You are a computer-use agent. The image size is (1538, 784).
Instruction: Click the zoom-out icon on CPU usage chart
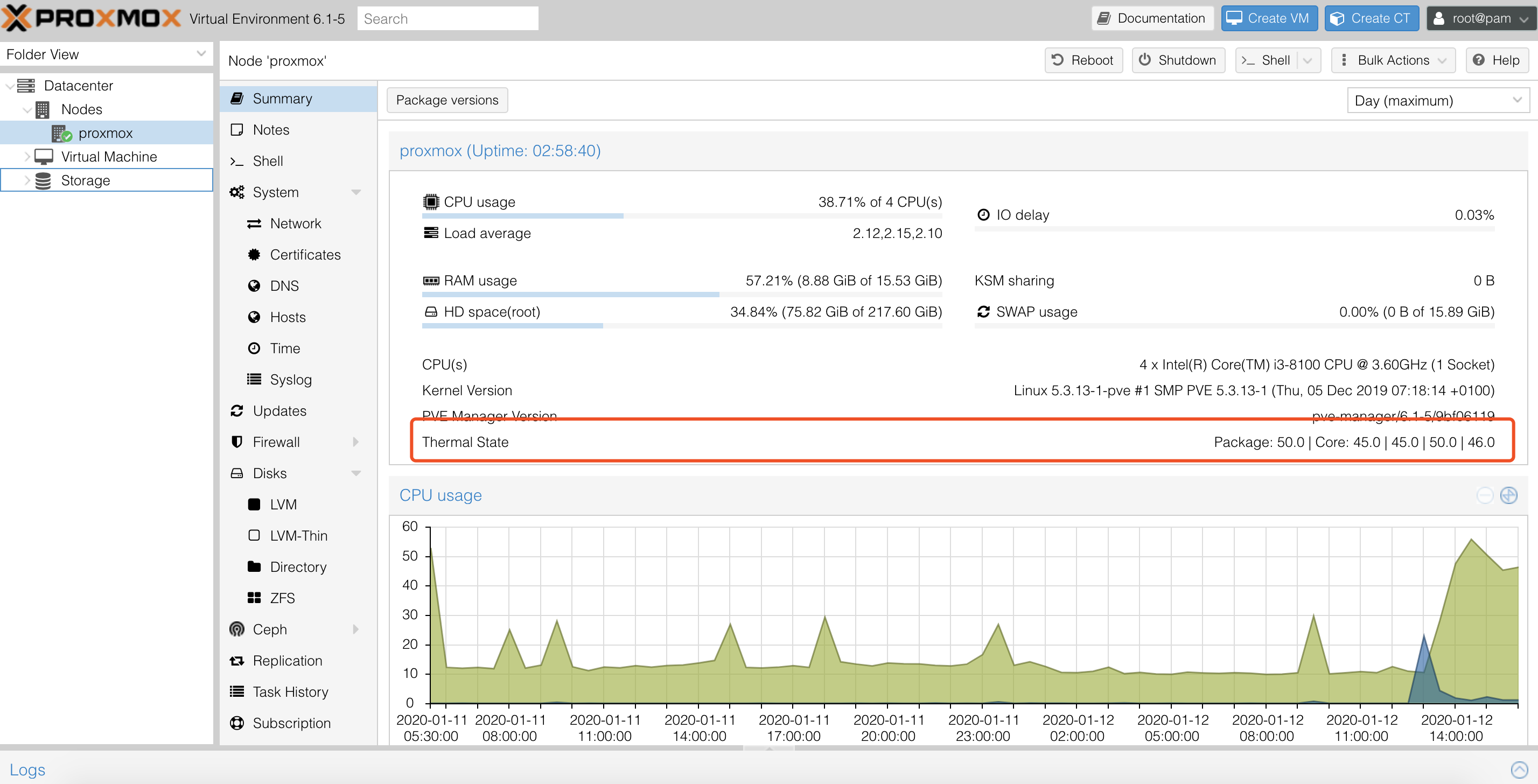pyautogui.click(x=1485, y=495)
